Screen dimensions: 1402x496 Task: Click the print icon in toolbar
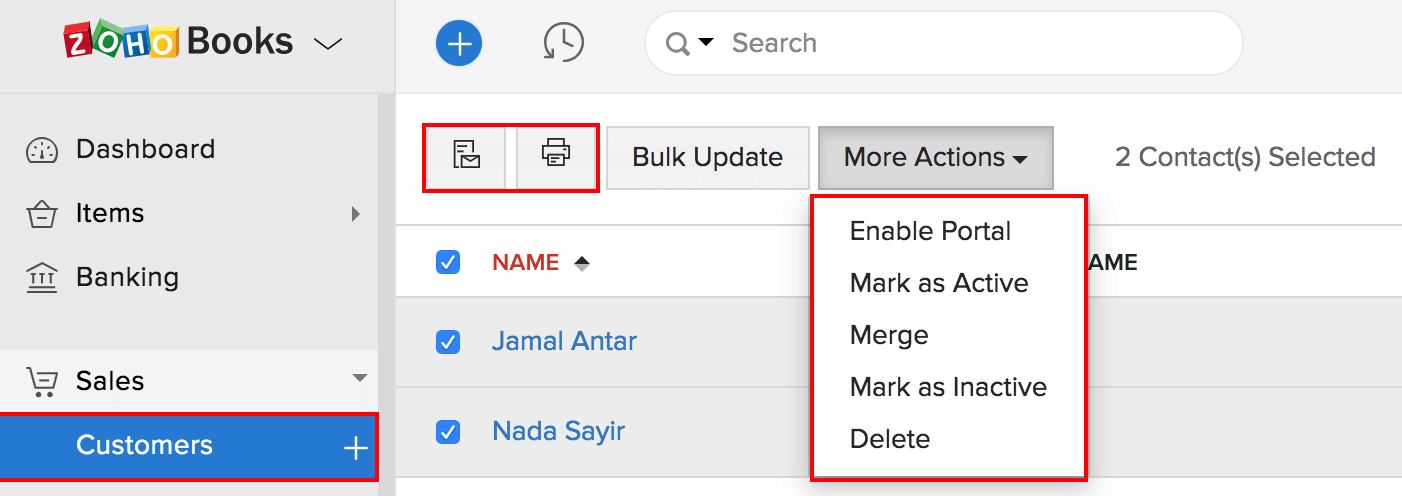556,156
